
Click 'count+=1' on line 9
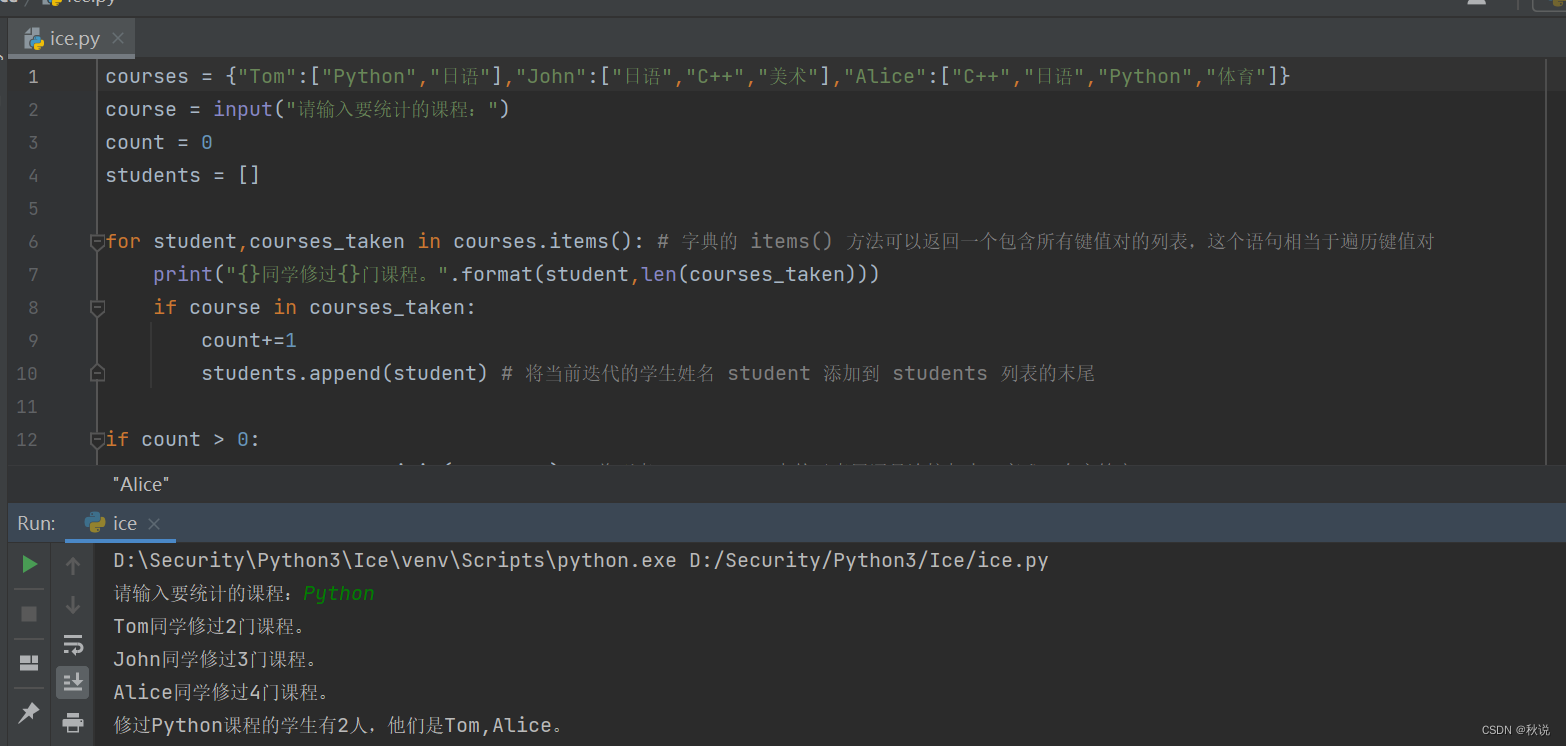(249, 340)
